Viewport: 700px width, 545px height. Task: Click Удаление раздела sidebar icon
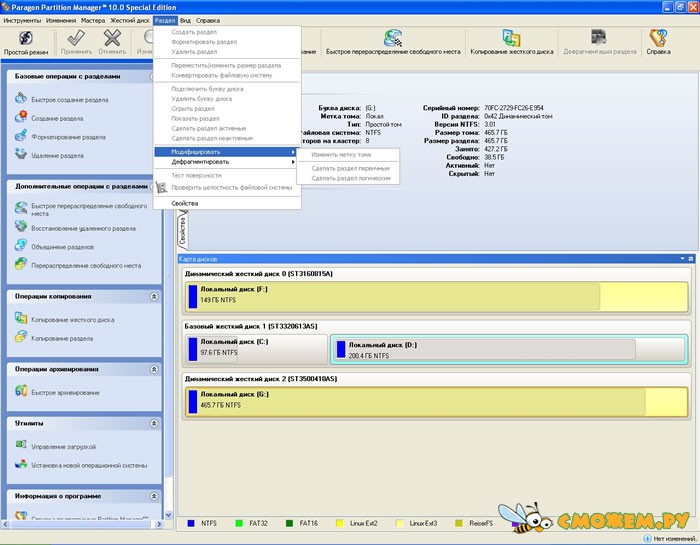pos(21,154)
